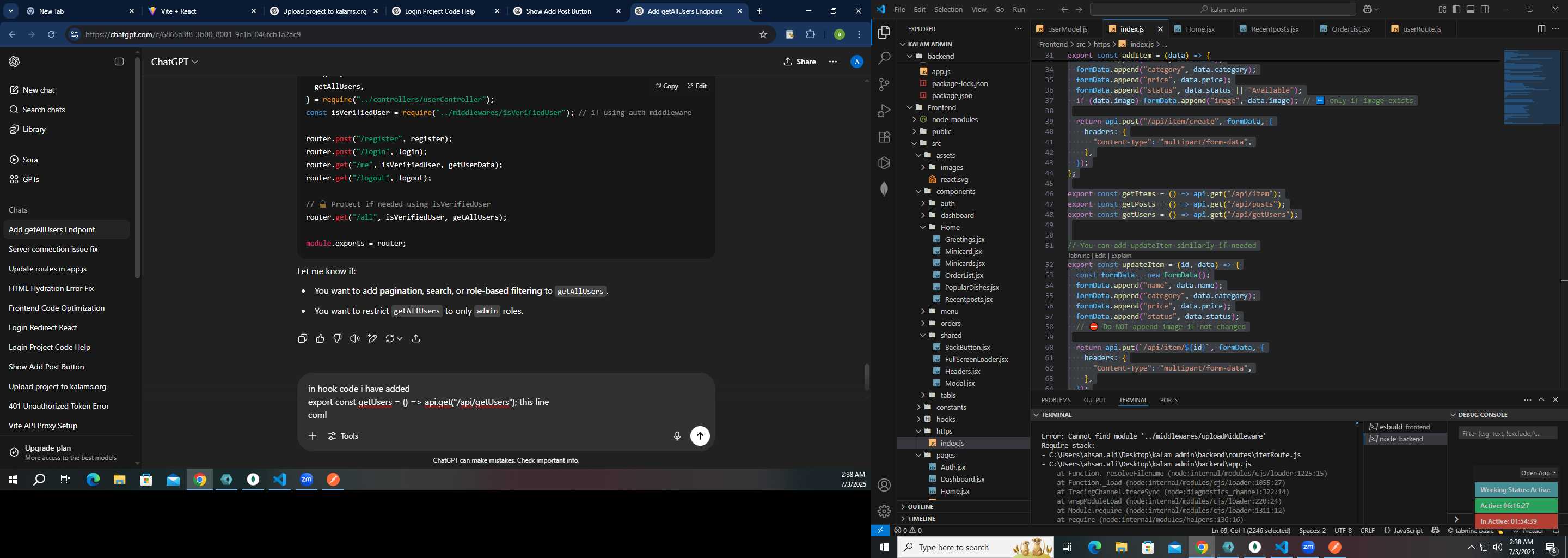Open Run and Debug view in VS Code
Viewport: 1568px width, 558px height.
point(884,111)
